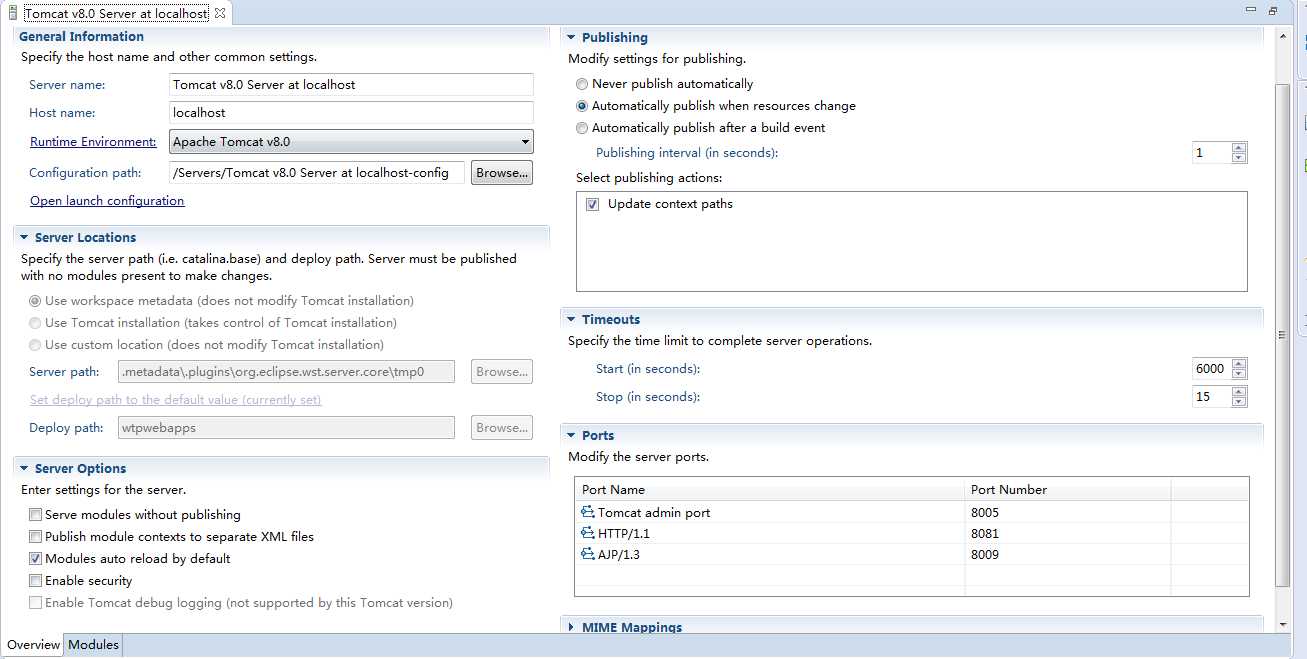
Task: Switch to the Modules tab
Action: point(93,645)
